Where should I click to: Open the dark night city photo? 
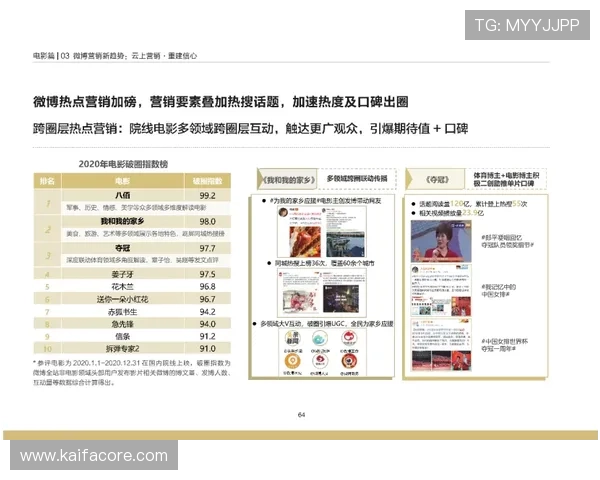[341, 299]
